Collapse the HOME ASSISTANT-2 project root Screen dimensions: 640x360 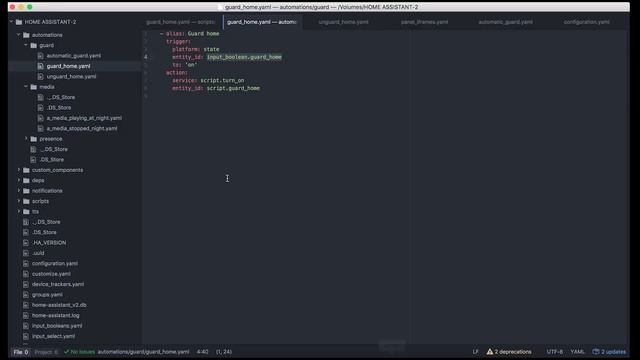tap(11, 22)
